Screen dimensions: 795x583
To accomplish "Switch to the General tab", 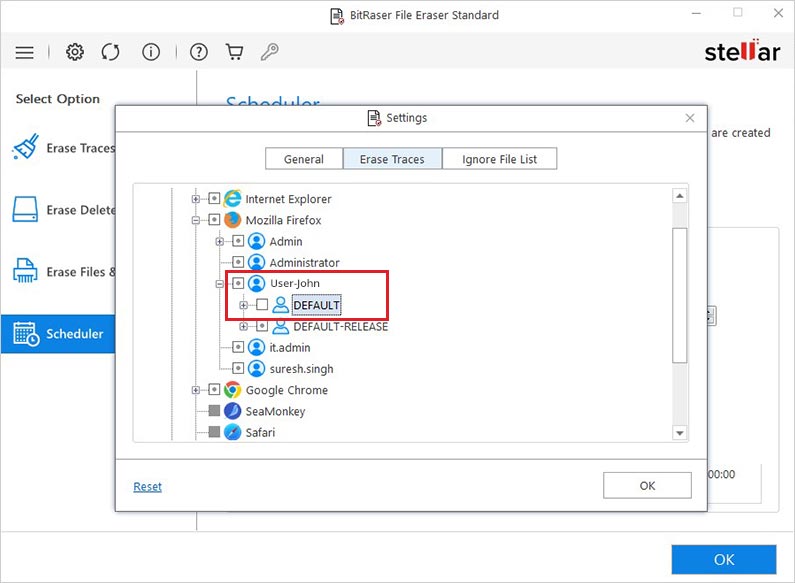I will point(304,159).
